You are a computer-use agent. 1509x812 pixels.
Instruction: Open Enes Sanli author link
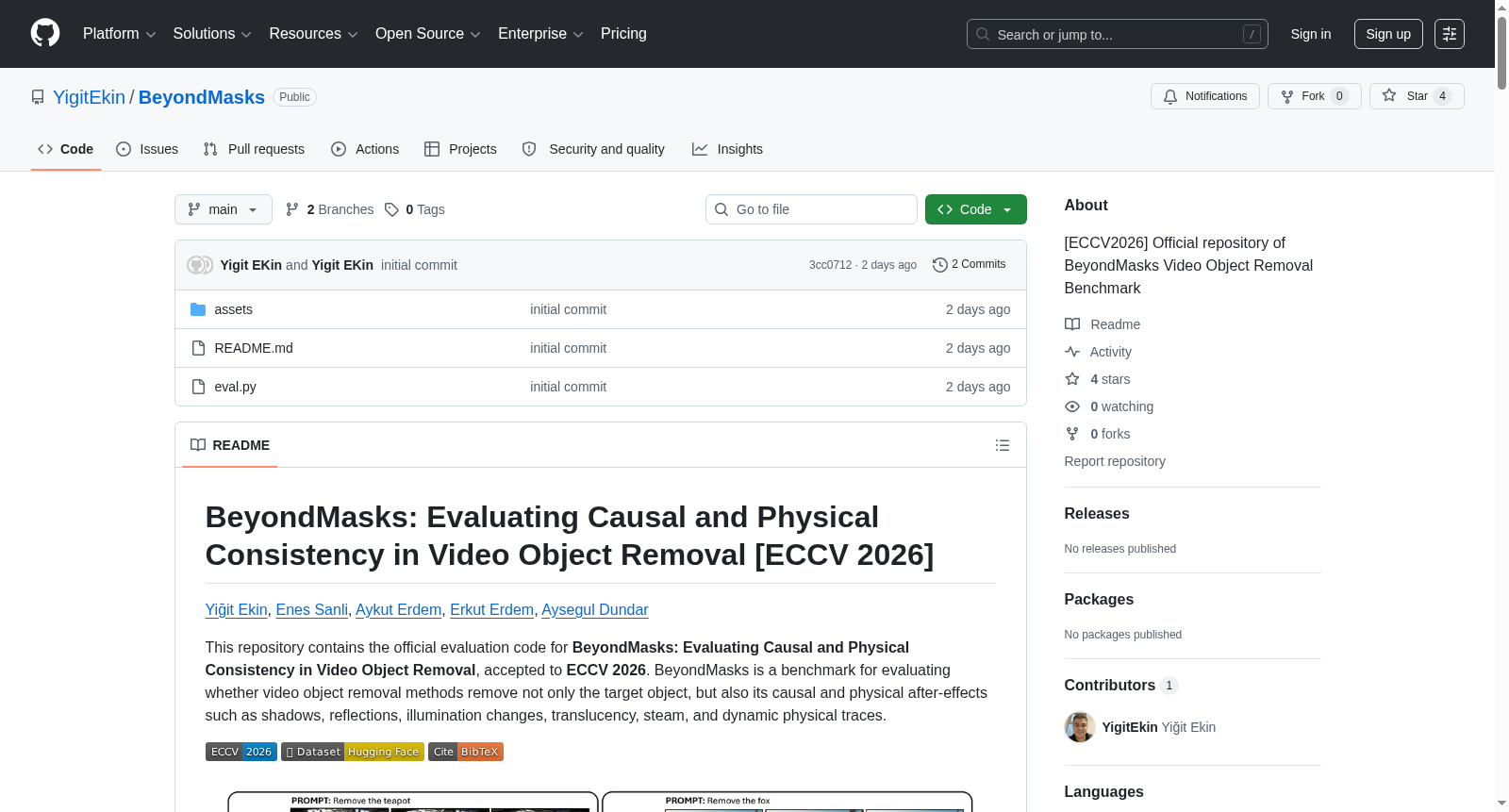312,609
